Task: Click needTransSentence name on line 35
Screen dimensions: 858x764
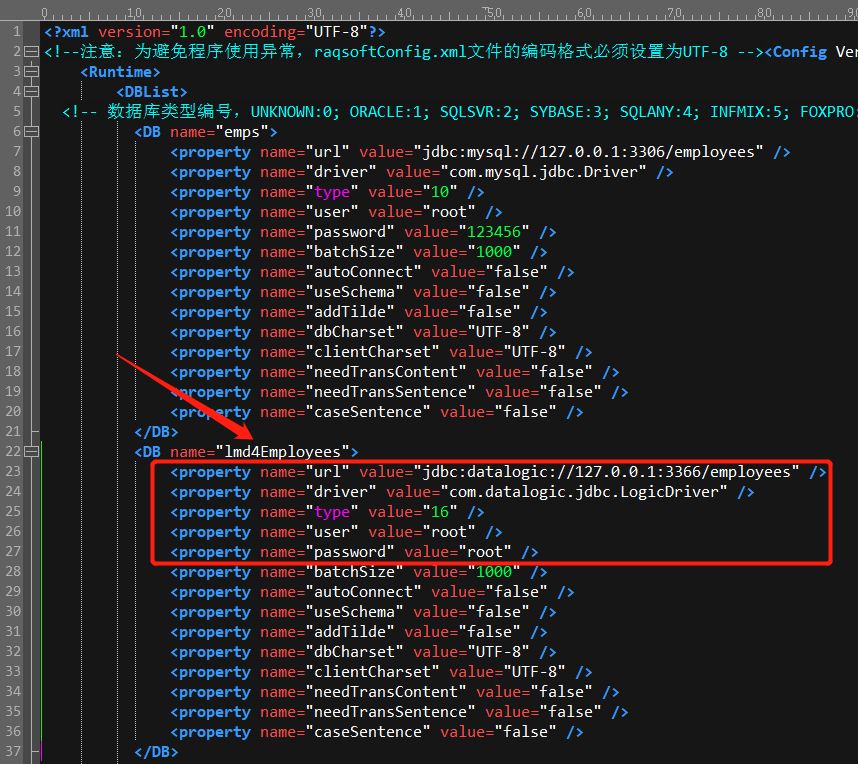Action: [390, 711]
